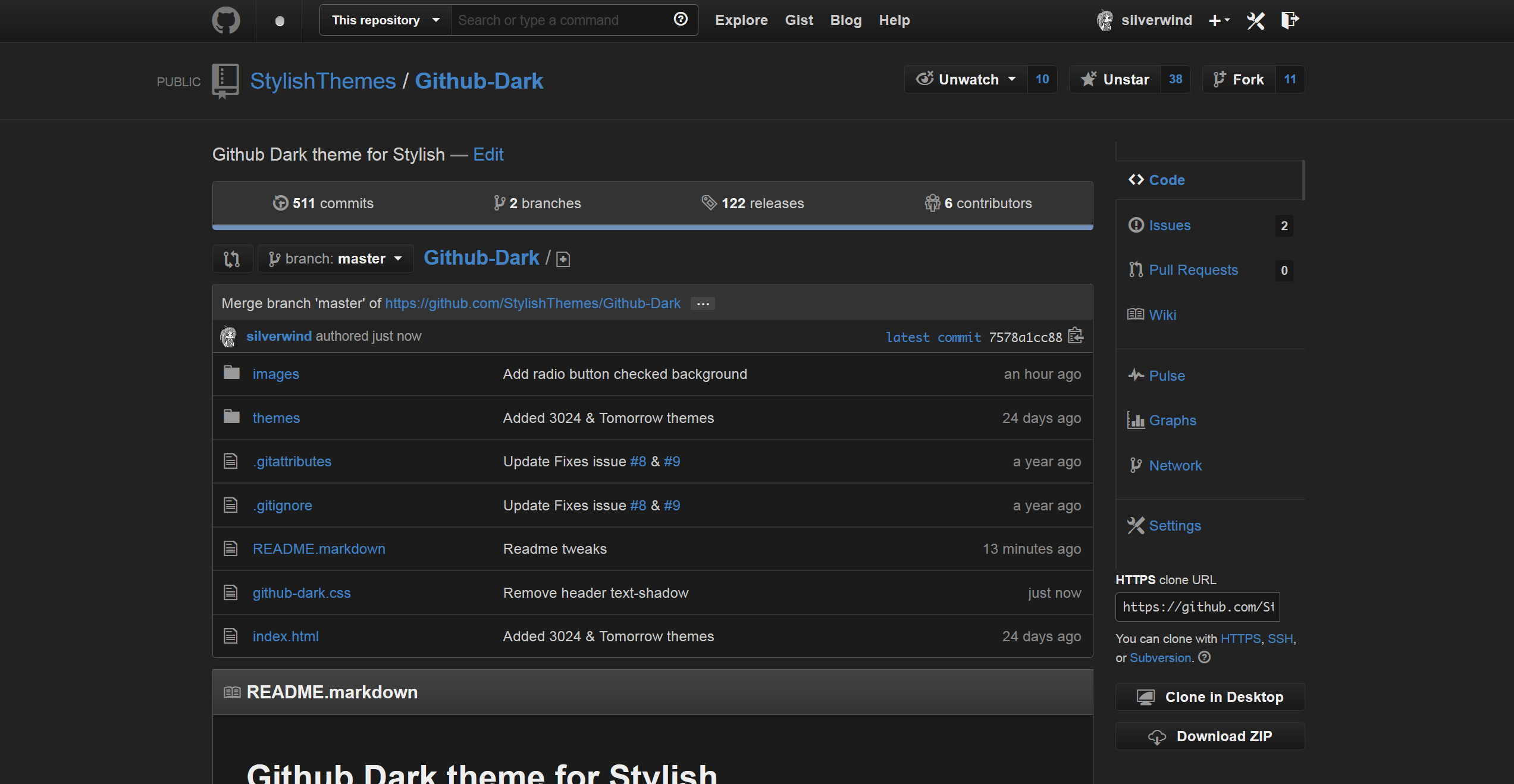This screenshot has width=1514, height=784.
Task: Go to the GitHub Octocat home logo
Action: point(226,20)
